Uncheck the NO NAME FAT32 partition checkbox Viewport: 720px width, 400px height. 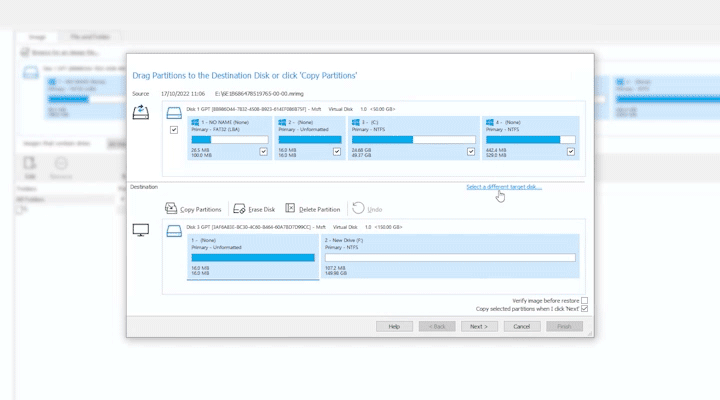point(264,152)
